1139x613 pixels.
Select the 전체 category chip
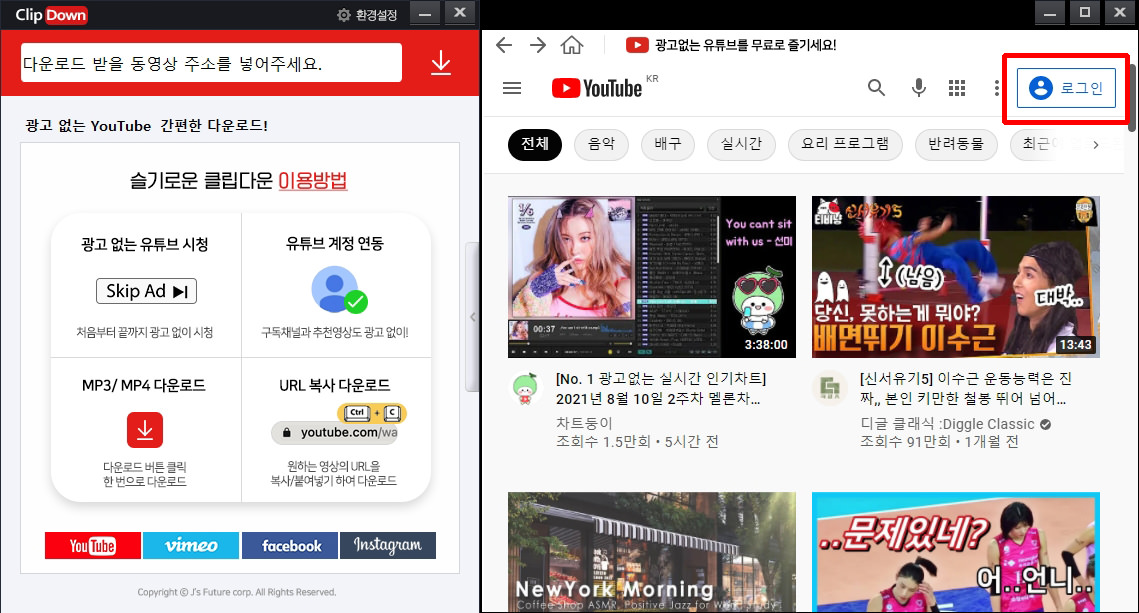pos(535,144)
